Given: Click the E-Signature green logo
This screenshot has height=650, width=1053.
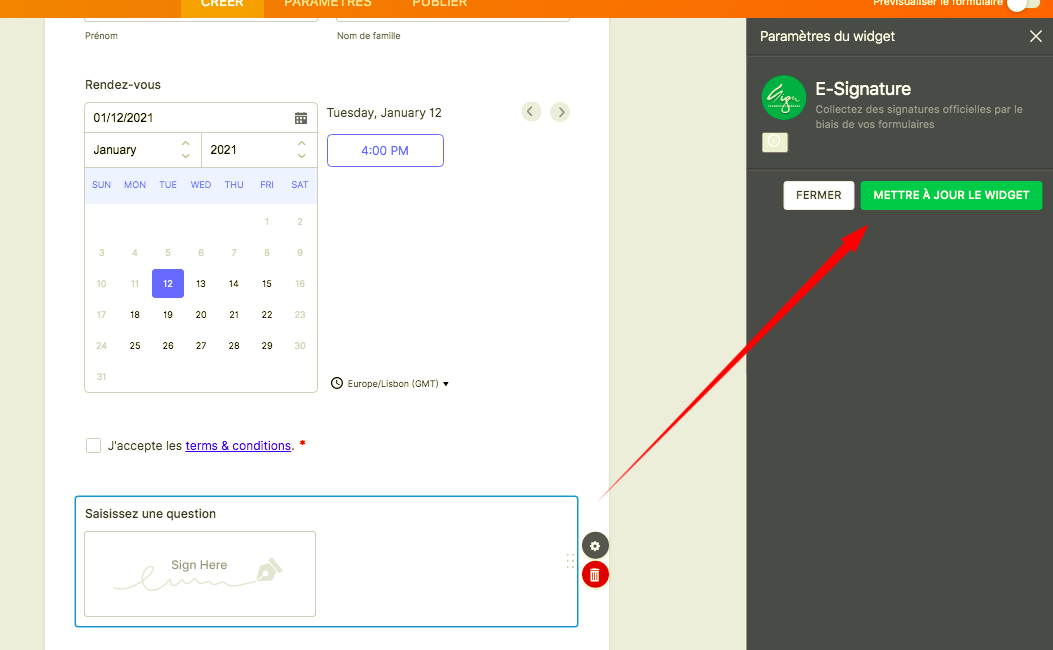Looking at the screenshot, I should (784, 97).
